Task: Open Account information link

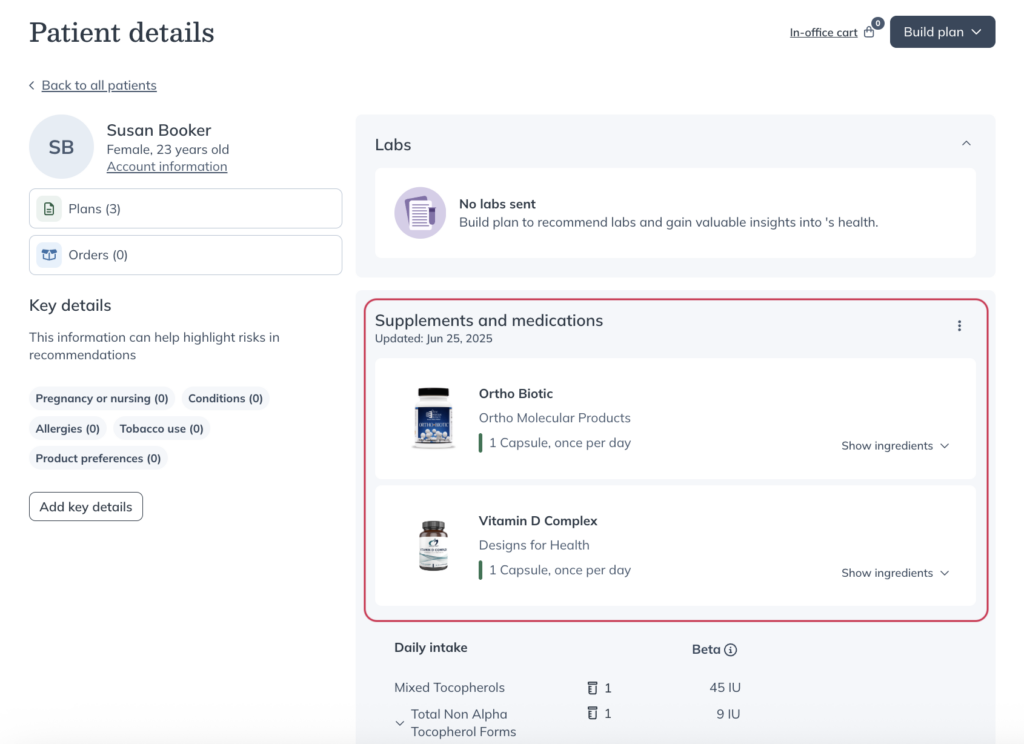Action: click(x=167, y=167)
